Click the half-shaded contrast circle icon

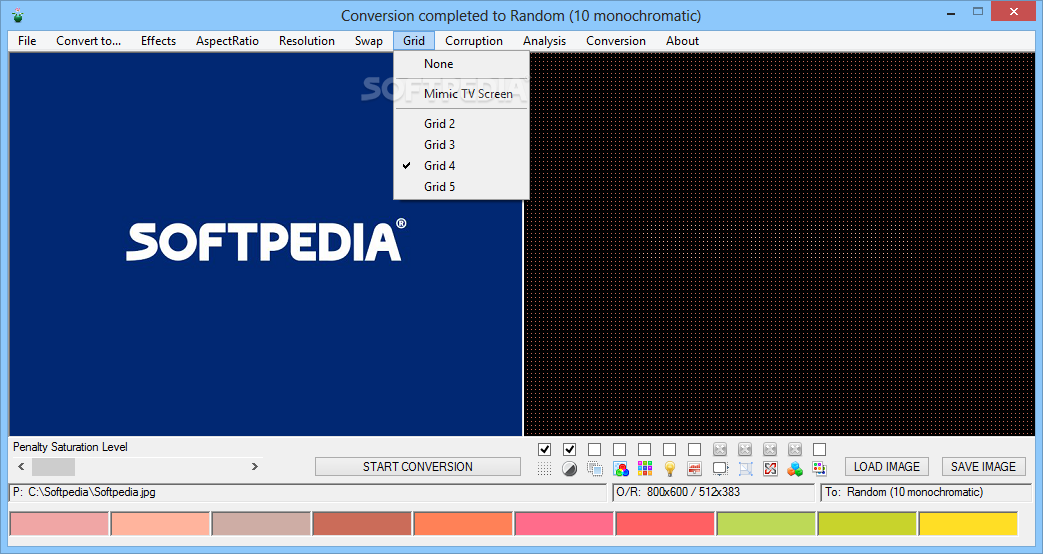click(x=569, y=469)
